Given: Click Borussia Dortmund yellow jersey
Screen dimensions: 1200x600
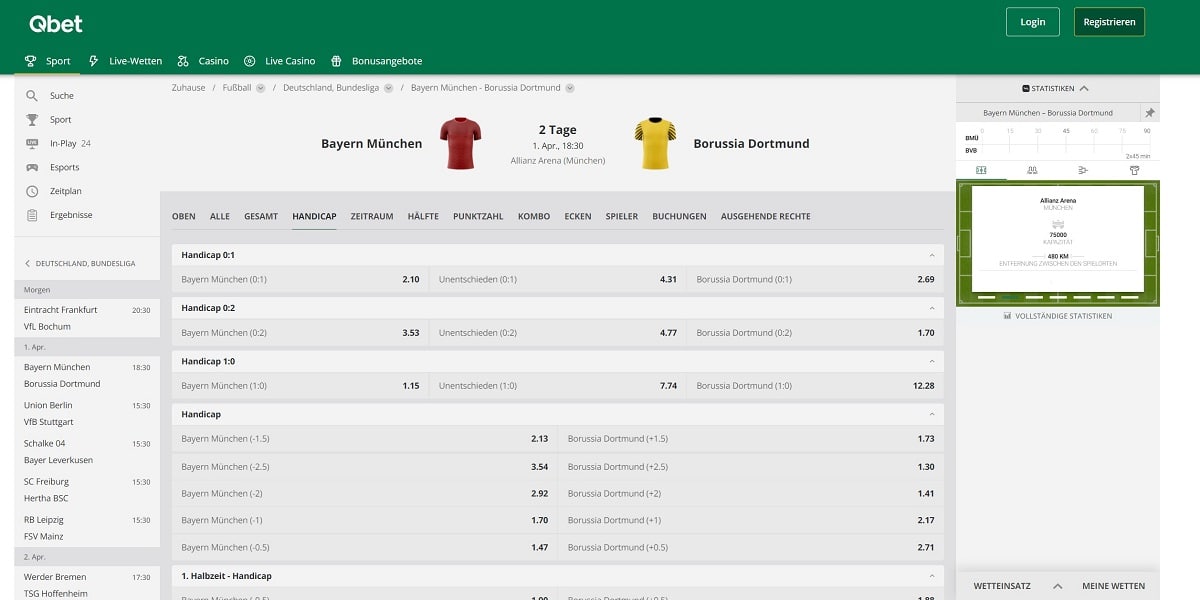Looking at the screenshot, I should 655,143.
